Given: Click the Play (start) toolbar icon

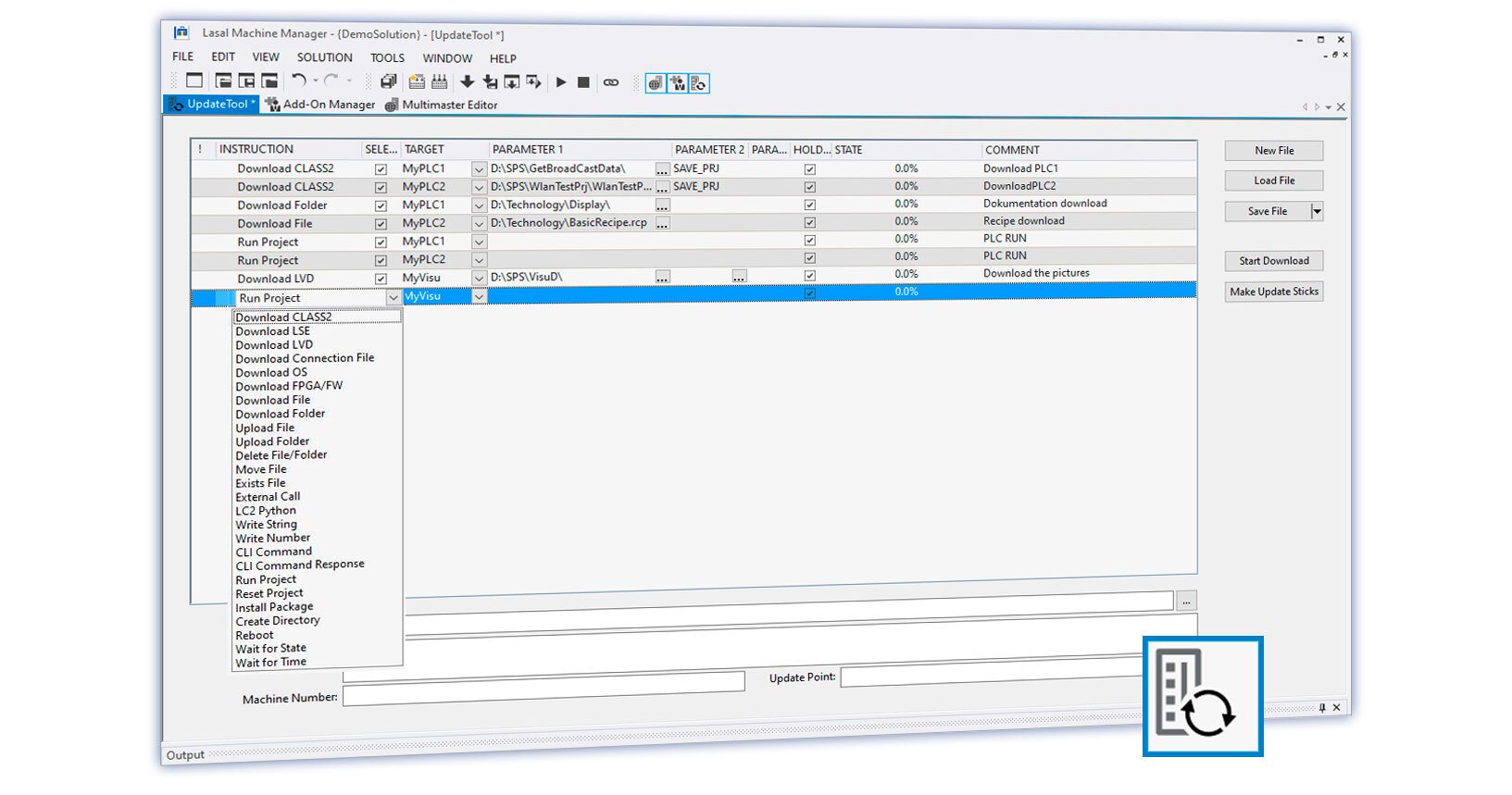Looking at the screenshot, I should coord(561,82).
